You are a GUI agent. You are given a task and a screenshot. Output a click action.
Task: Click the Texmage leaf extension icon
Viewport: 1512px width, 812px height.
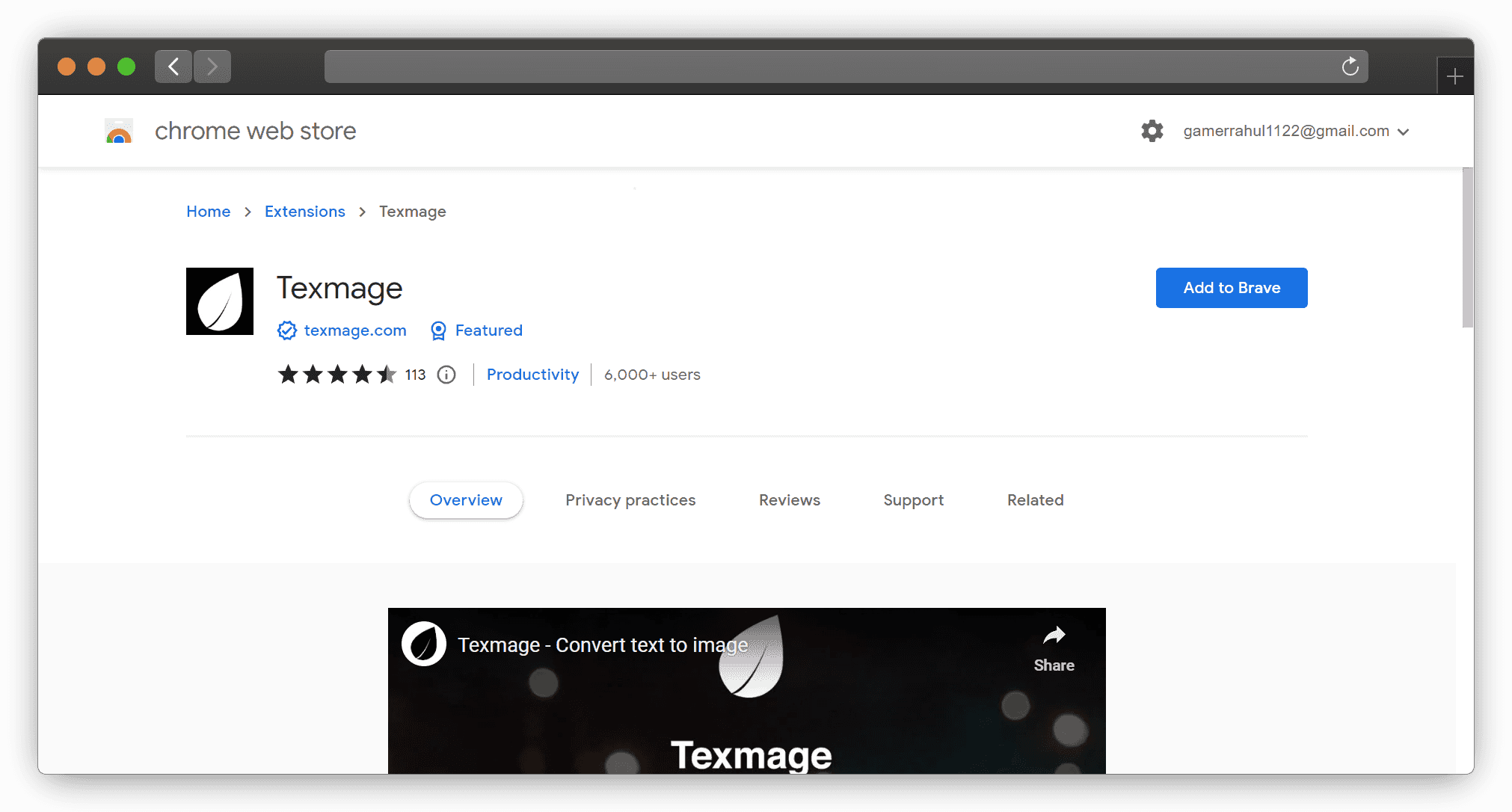pos(220,301)
